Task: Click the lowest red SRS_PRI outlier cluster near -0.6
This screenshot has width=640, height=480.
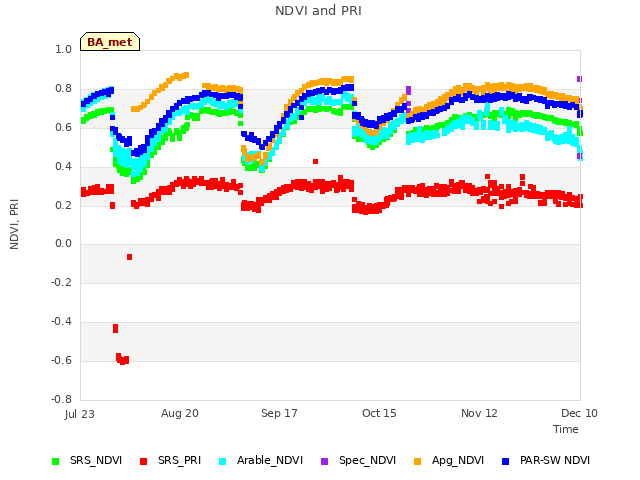Action: (122, 359)
